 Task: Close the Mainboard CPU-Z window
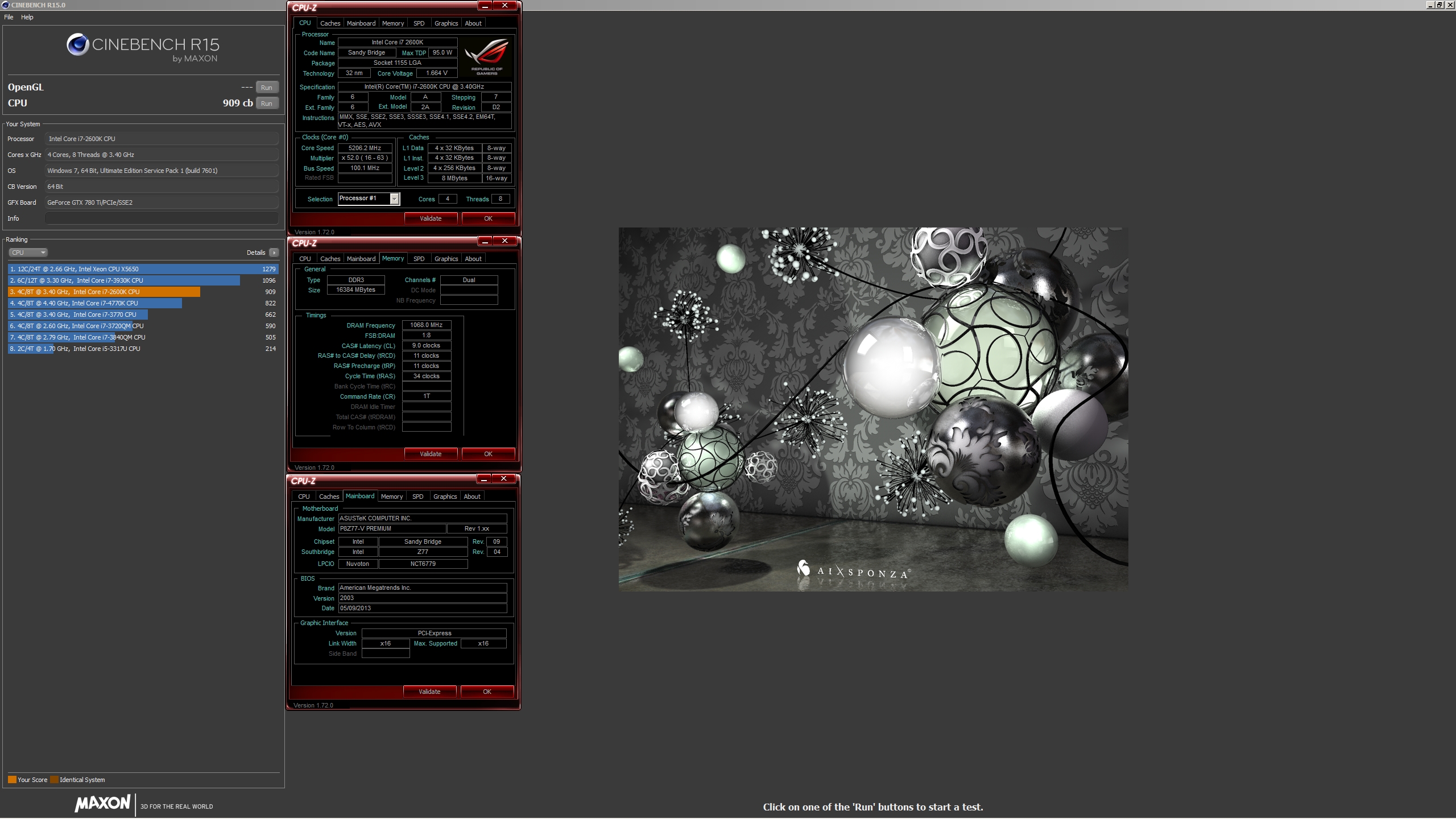503,479
